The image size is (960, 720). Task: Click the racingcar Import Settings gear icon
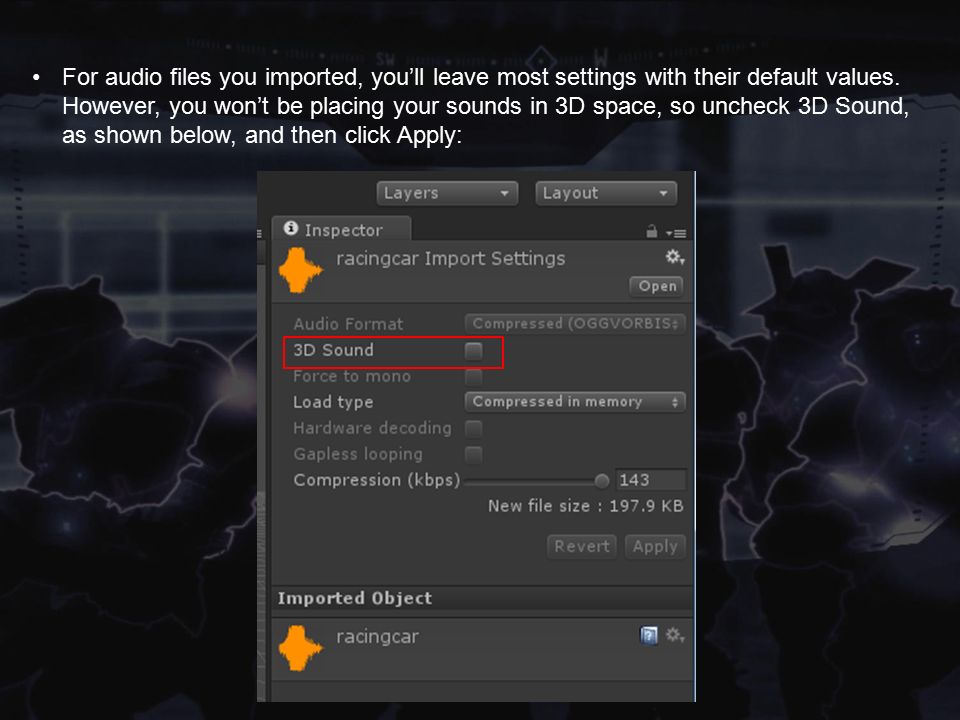(x=675, y=257)
